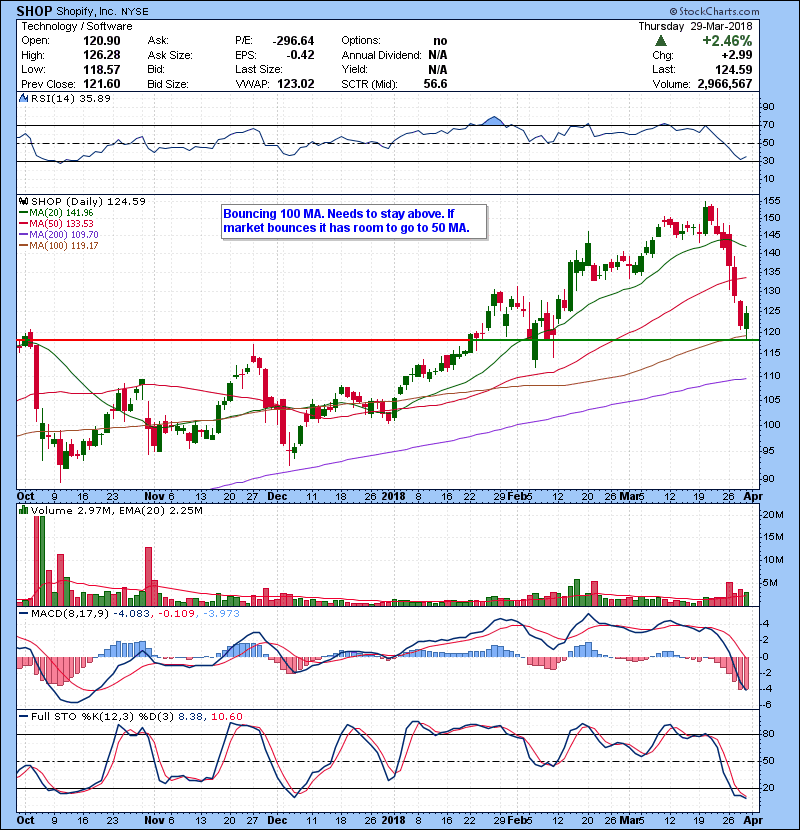Click the Volume 2,966,567 value
The height and width of the screenshot is (830, 800).
725,84
